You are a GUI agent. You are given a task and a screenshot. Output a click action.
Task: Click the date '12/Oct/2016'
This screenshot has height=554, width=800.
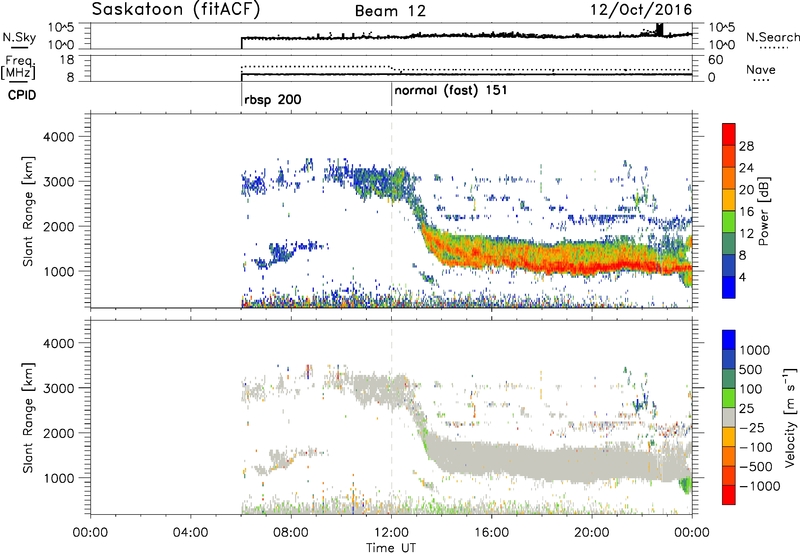pyautogui.click(x=641, y=10)
